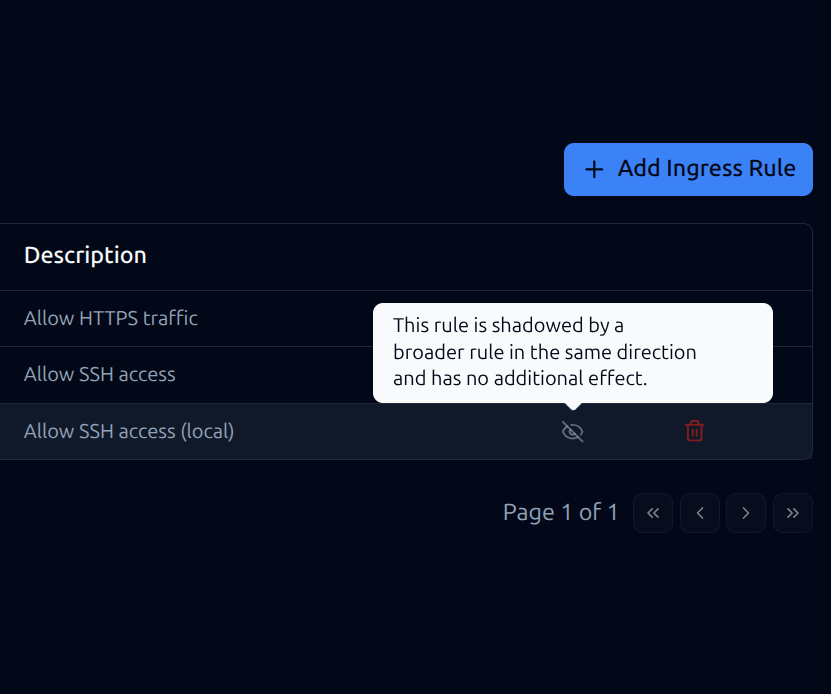Viewport: 831px width, 694px height.
Task: Jump to the last page of rules
Action: coord(793,512)
